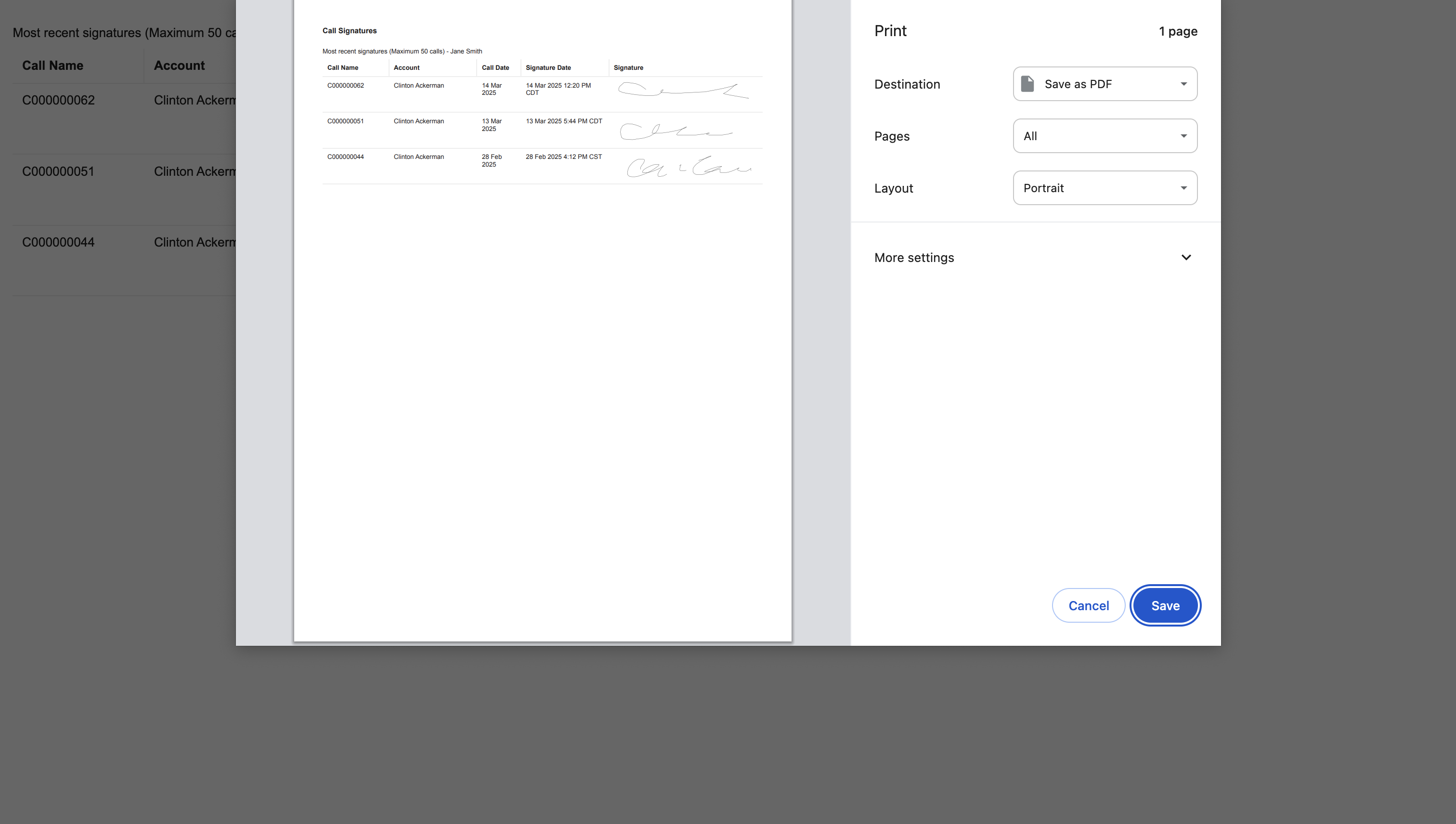Click signature image for call C000000051 in preview

[x=676, y=131]
